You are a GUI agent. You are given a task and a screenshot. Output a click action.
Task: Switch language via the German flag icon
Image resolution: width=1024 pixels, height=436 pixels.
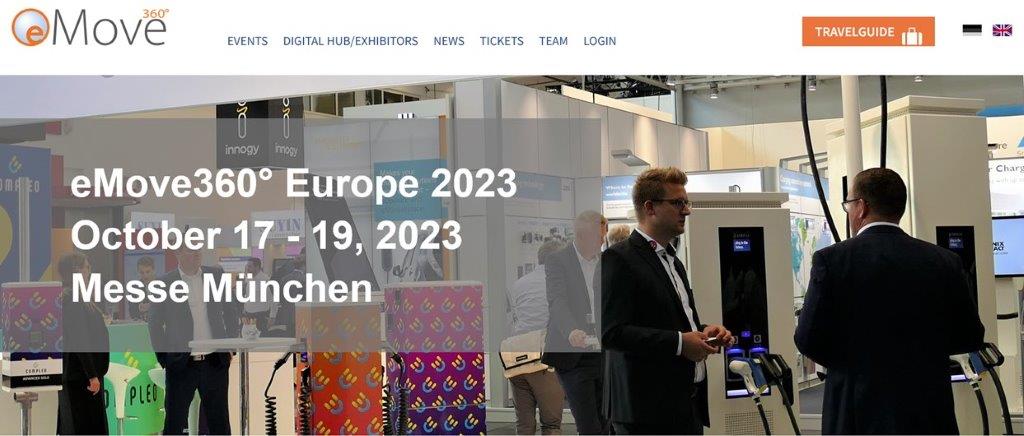point(972,30)
